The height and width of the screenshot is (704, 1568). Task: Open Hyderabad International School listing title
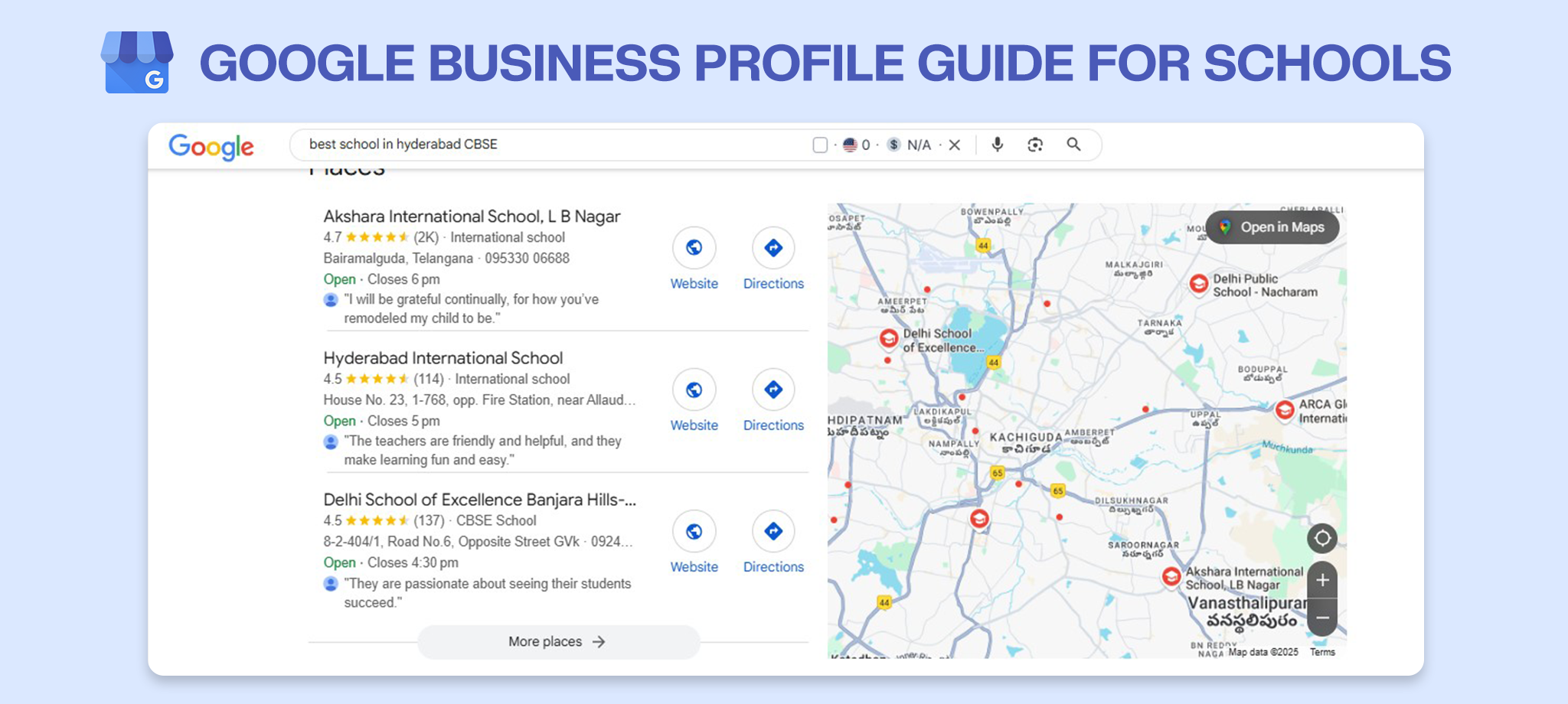[x=443, y=358]
